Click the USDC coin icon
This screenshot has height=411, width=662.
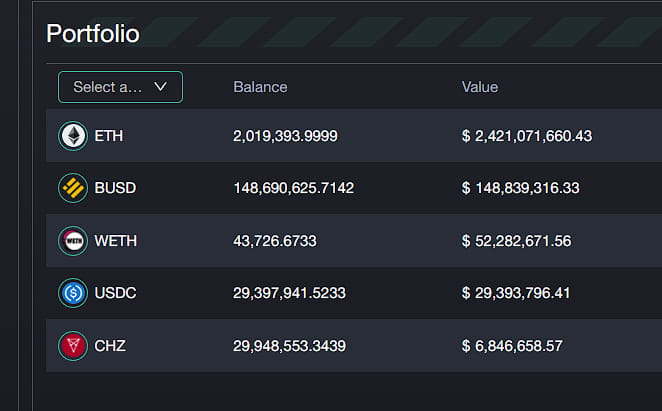point(73,293)
